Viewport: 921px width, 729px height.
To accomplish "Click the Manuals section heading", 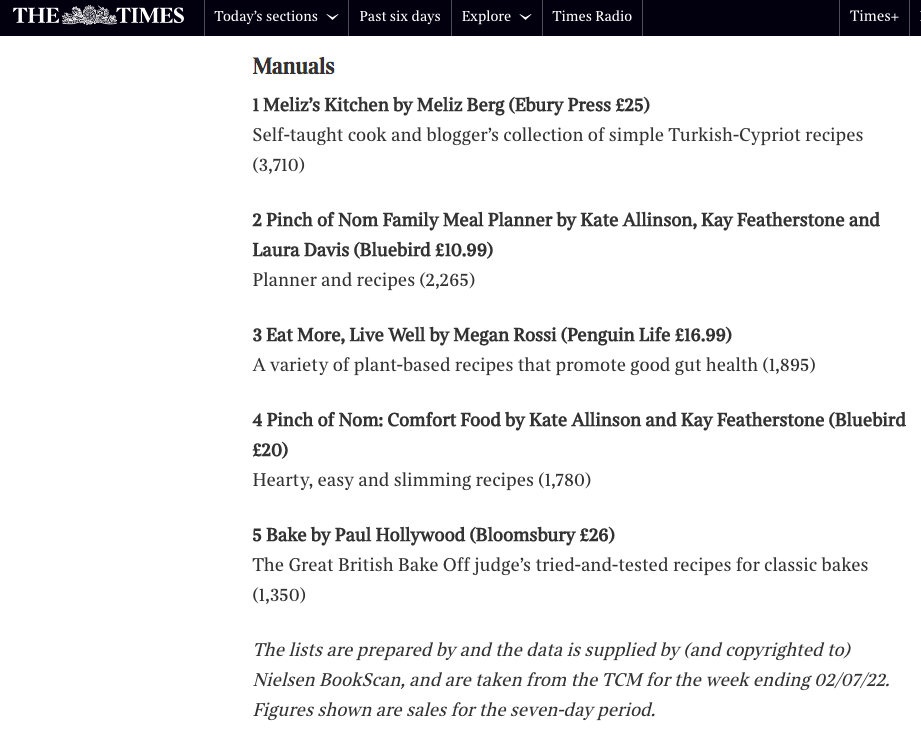I will (x=293, y=66).
